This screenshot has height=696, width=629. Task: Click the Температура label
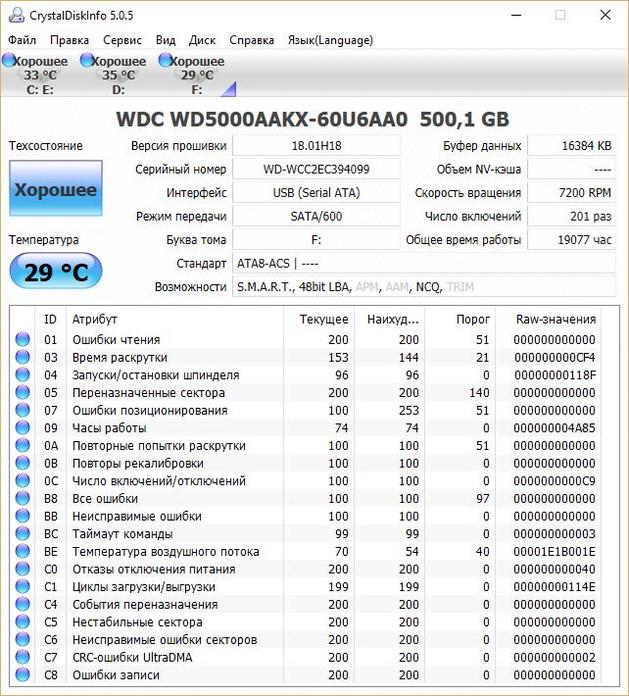pos(44,240)
